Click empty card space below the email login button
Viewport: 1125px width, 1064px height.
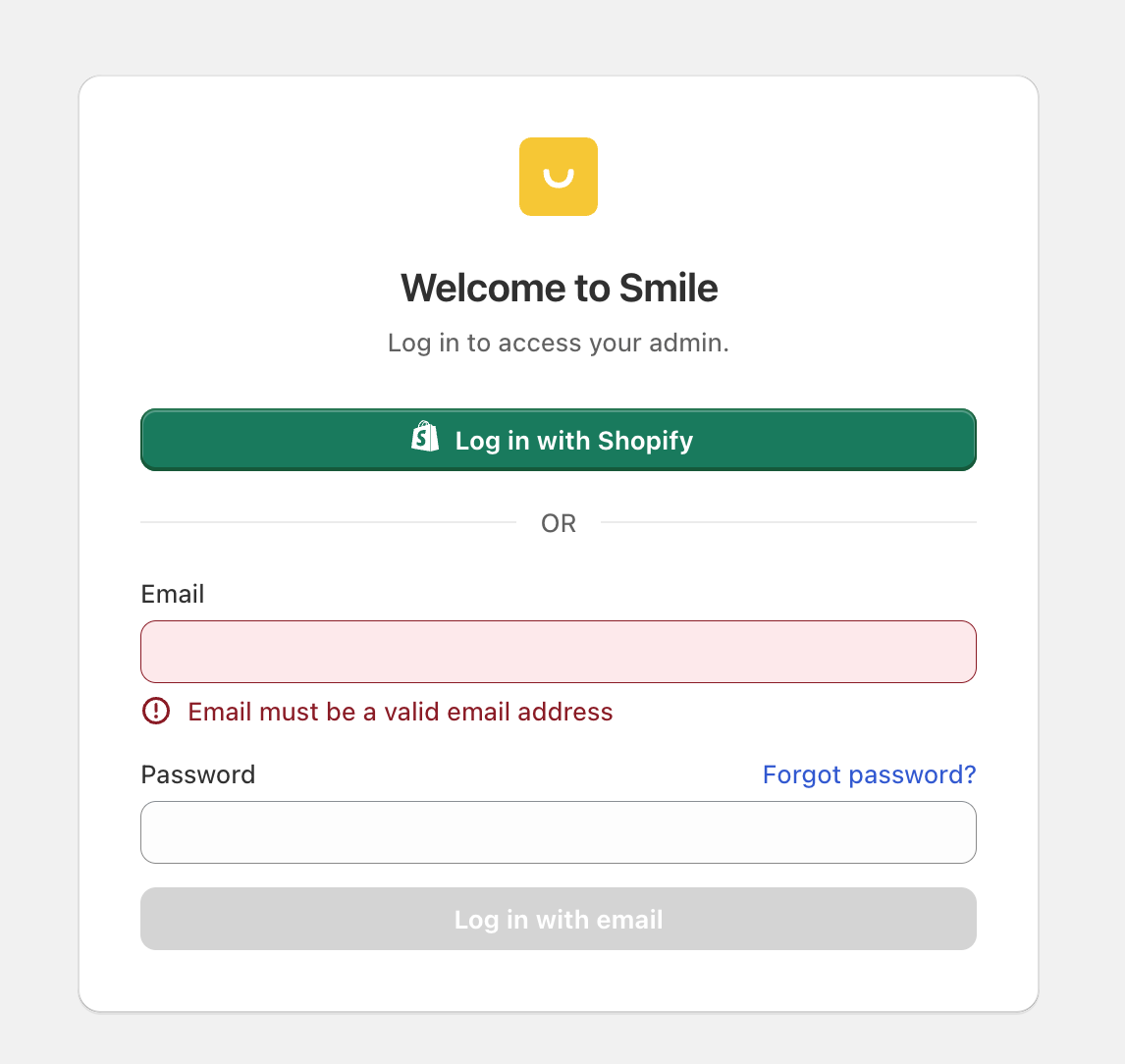click(559, 980)
